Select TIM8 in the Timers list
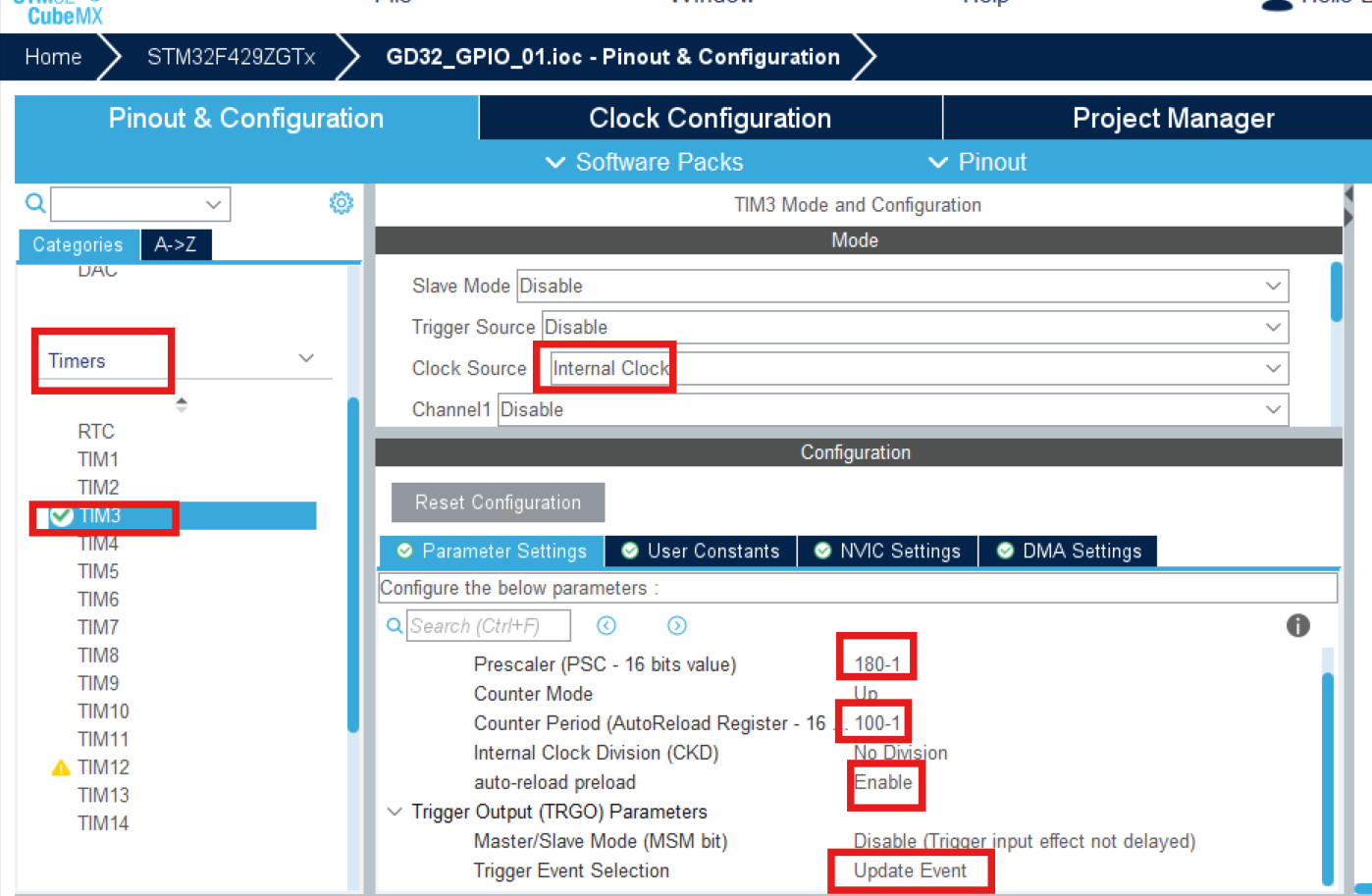The height and width of the screenshot is (896, 1372). [98, 655]
